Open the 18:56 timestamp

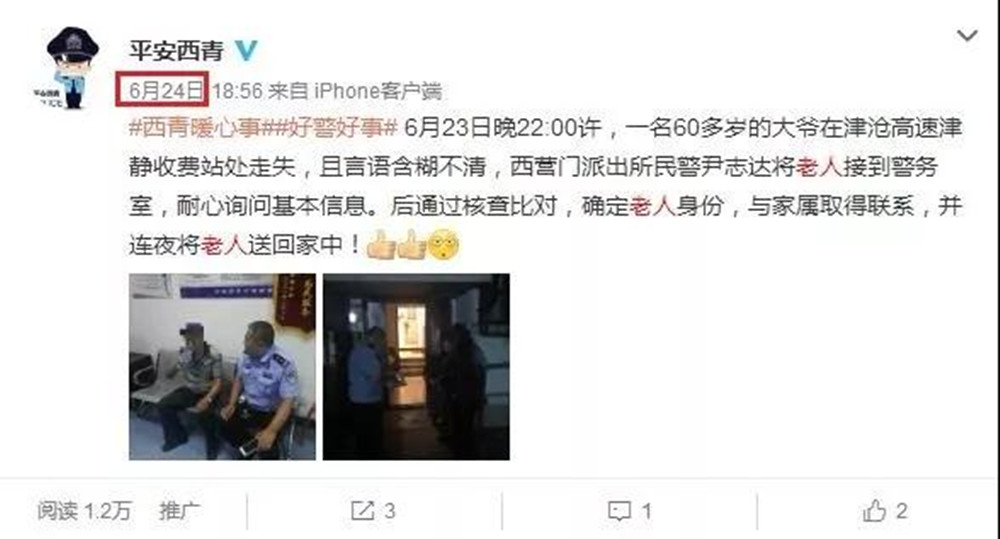(237, 91)
